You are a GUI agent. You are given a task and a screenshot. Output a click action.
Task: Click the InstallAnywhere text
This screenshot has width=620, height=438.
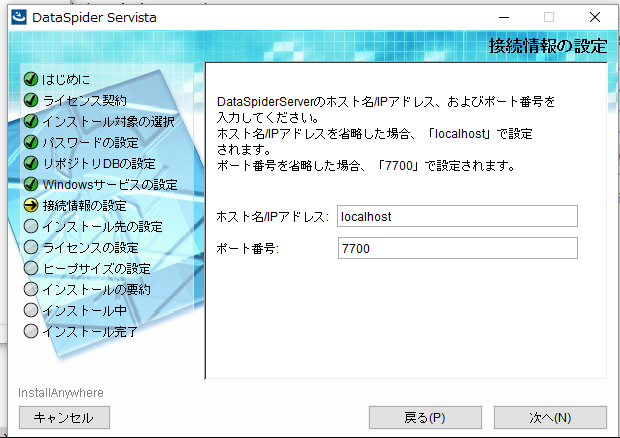(x=61, y=393)
